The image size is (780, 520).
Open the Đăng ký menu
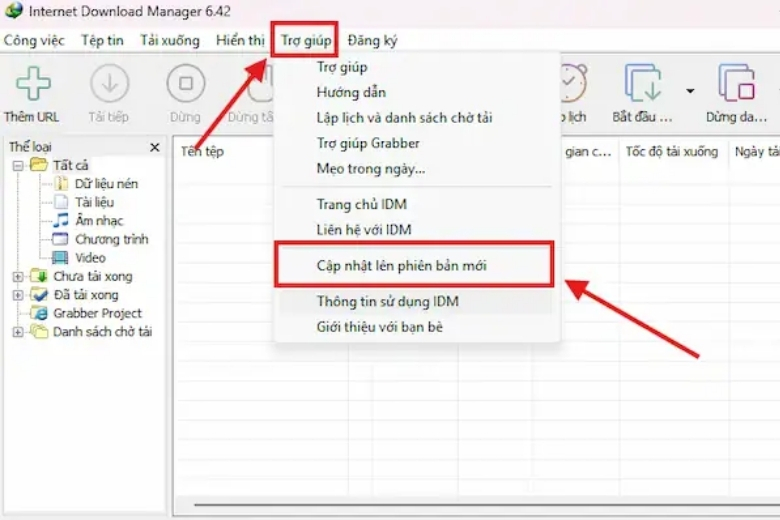[373, 40]
